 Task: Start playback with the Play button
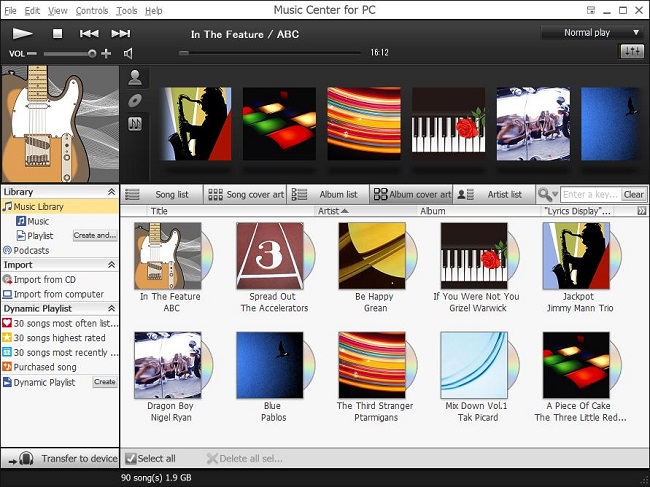(x=22, y=34)
